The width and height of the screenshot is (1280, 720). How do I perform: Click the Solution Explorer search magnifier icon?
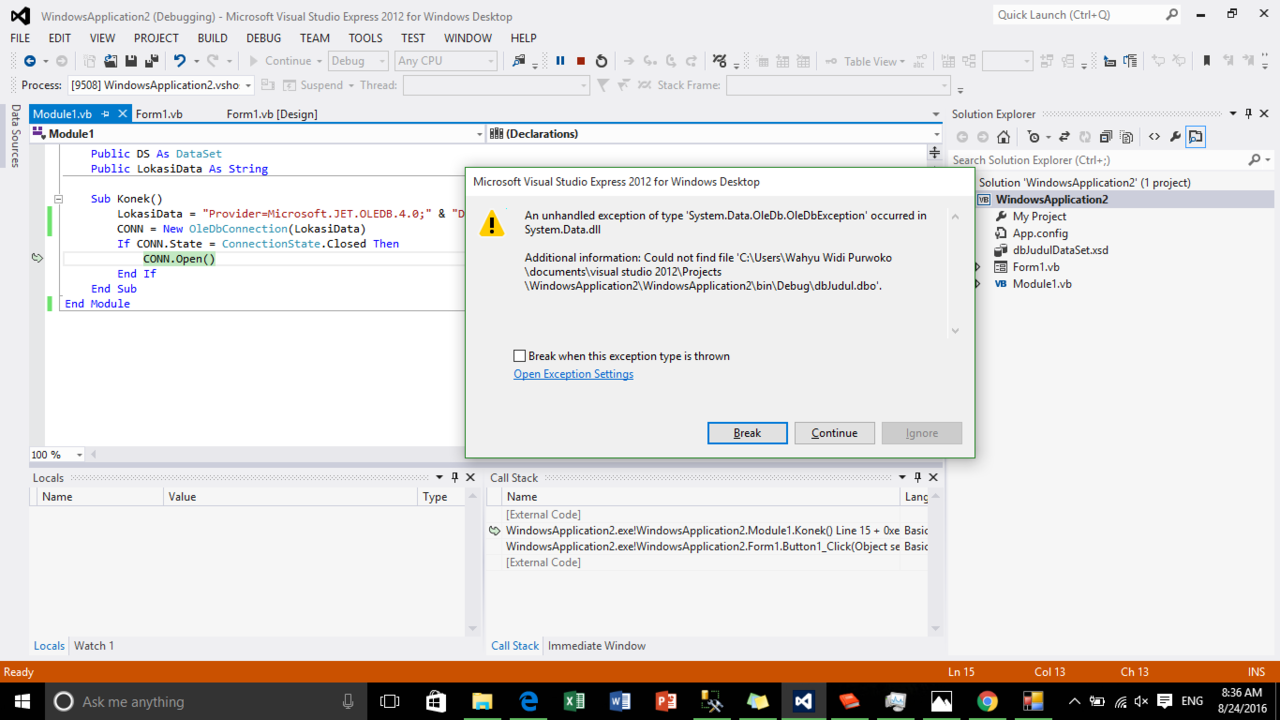pyautogui.click(x=1255, y=160)
